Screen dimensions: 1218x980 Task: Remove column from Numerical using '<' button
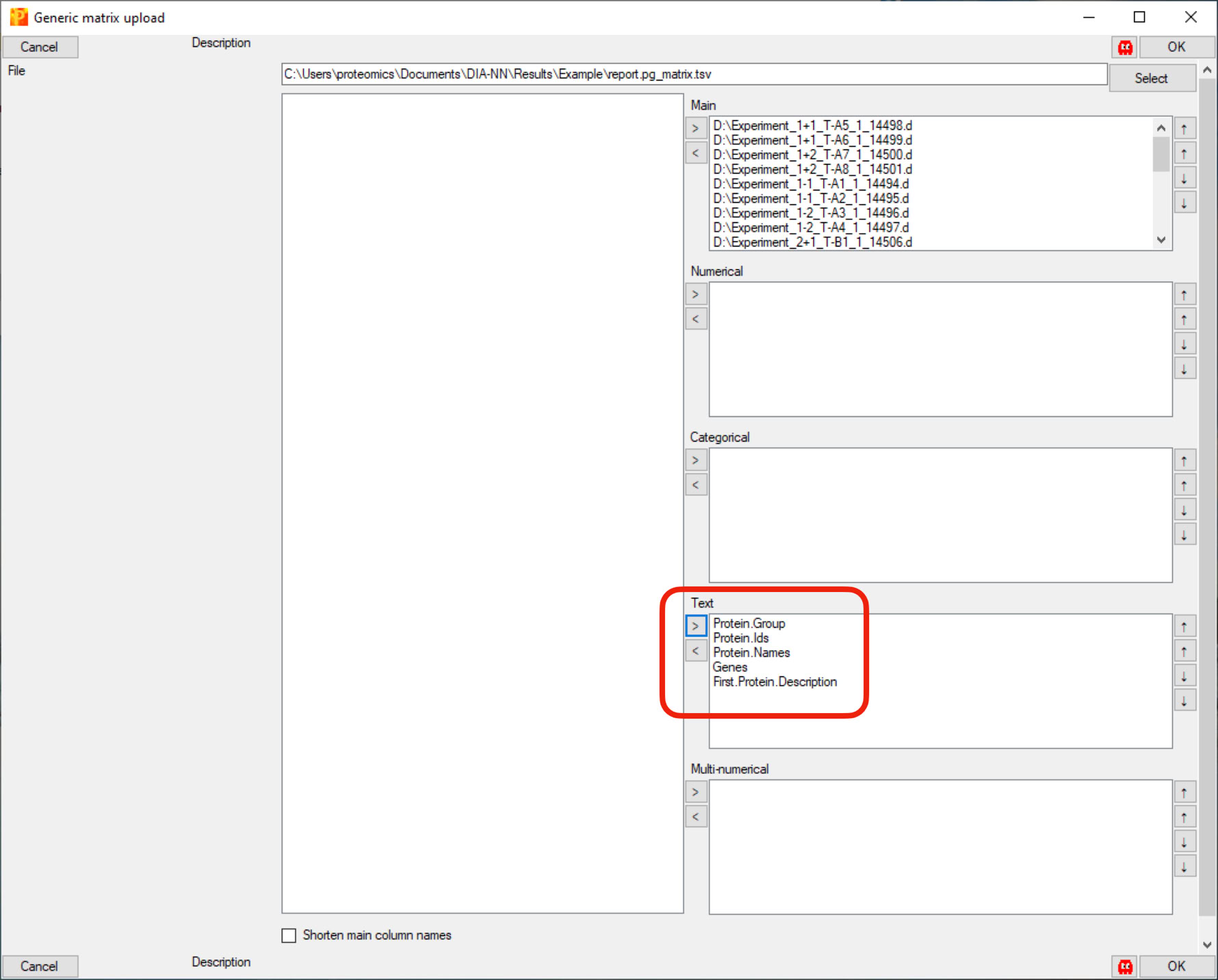pos(695,319)
